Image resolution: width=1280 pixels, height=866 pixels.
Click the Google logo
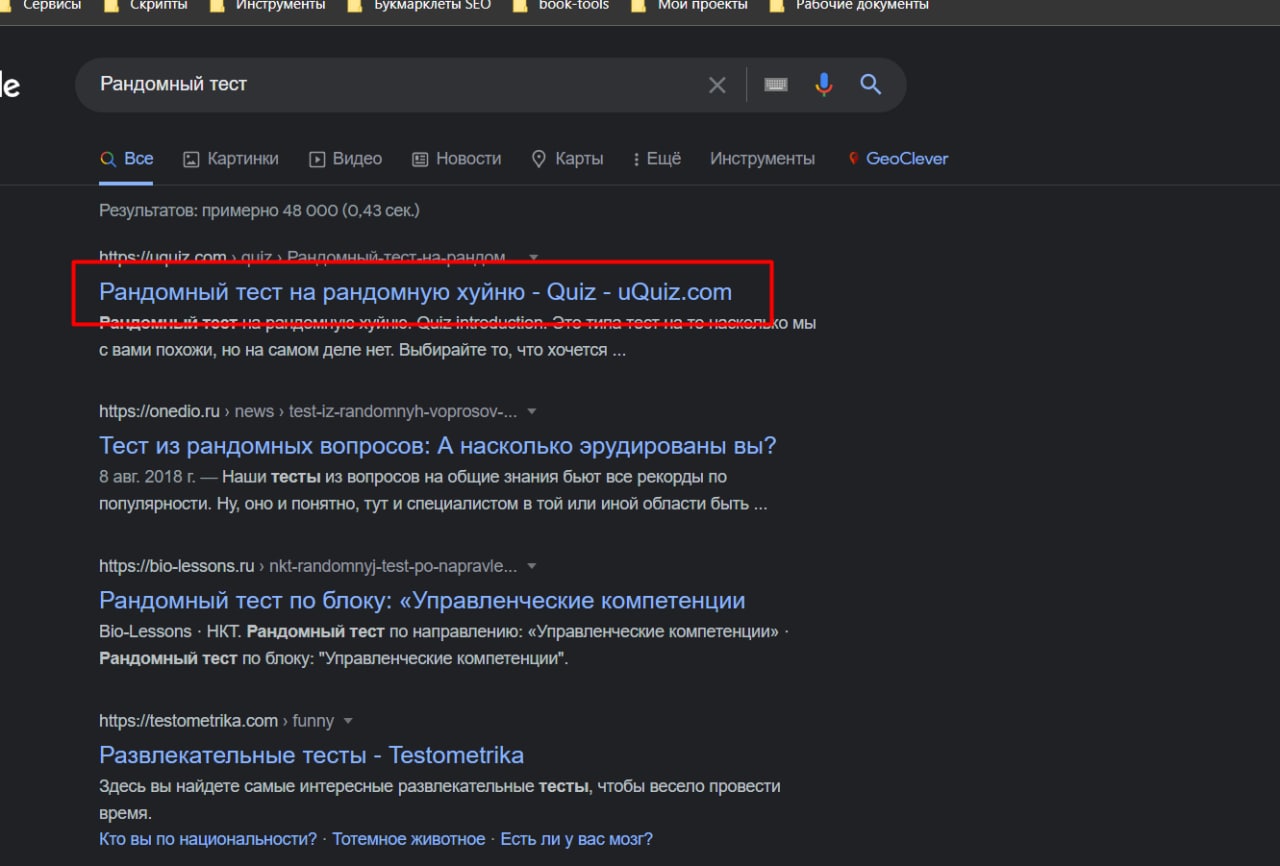pos(10,86)
